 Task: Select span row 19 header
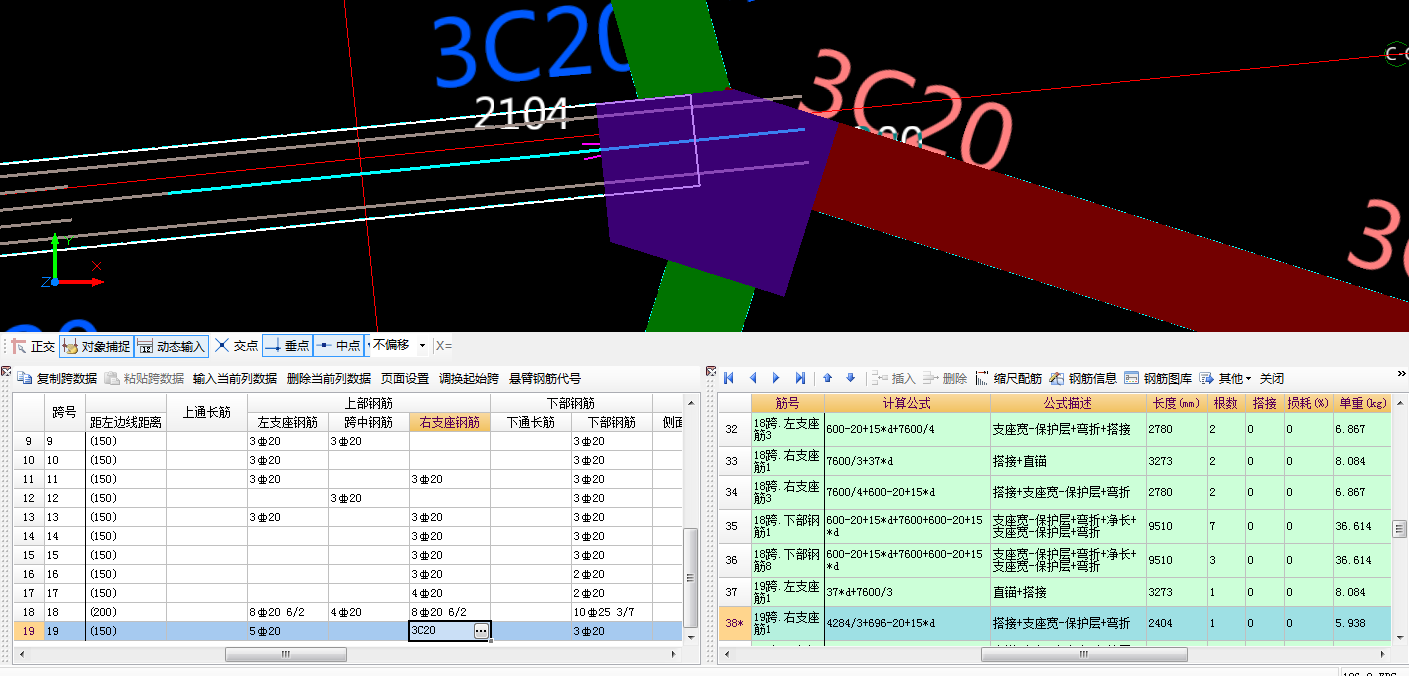click(x=29, y=631)
